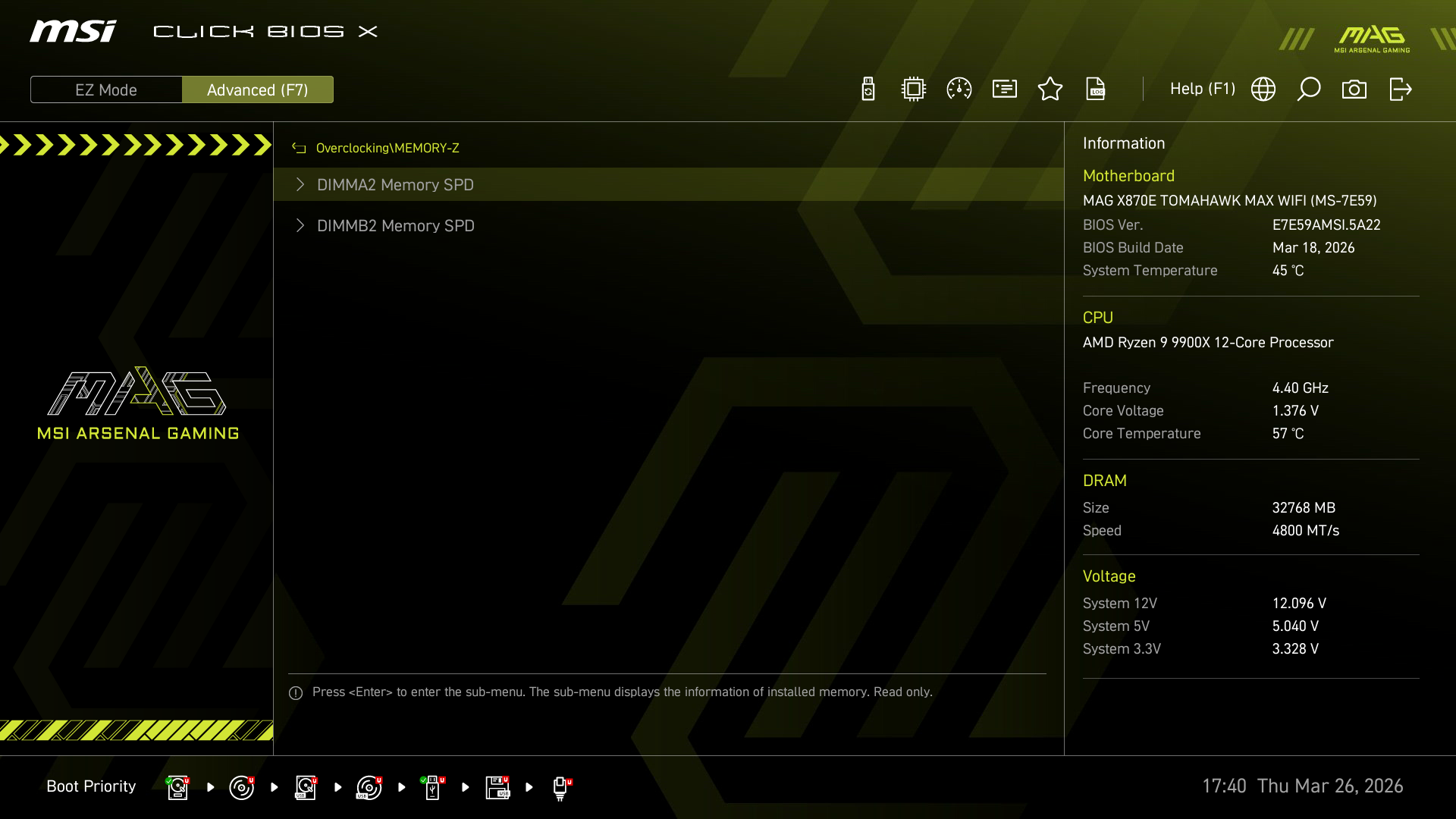Viewport: 1456px width, 819px height.
Task: Select the network boot device icon
Action: pos(561,787)
